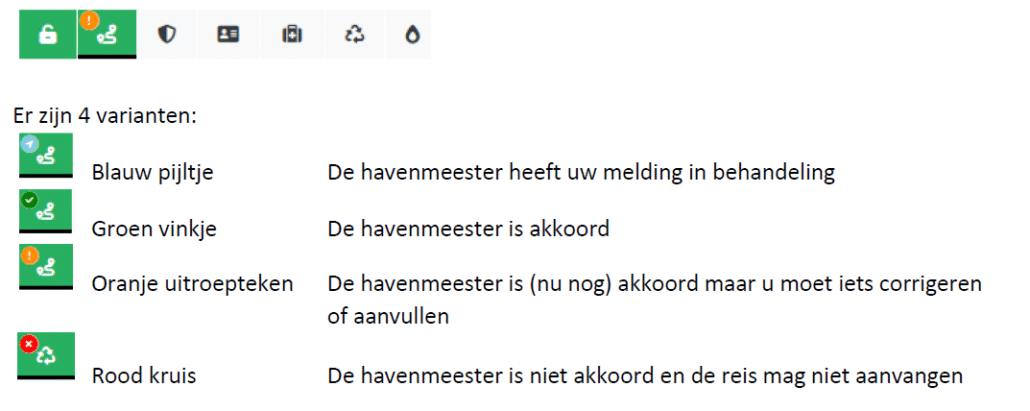Click the 'reis mag niet aanvangen' description
Image resolution: width=1030 pixels, height=411 pixels.
click(850, 376)
